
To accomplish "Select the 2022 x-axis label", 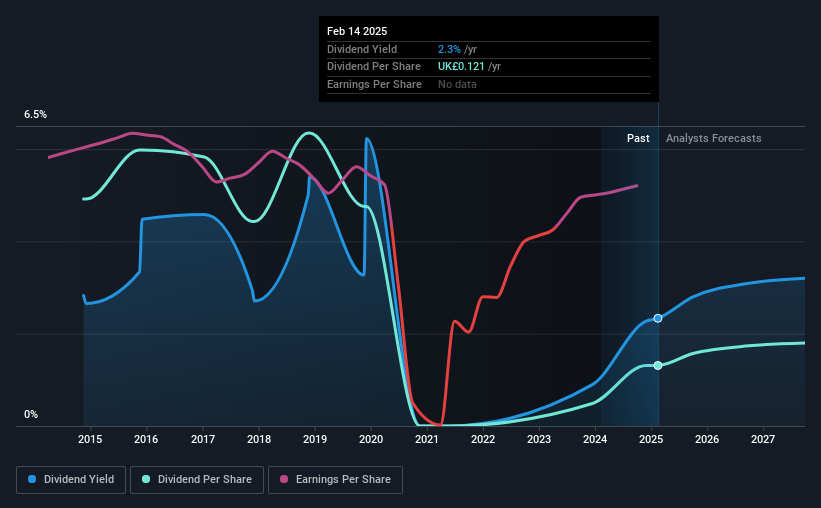I will click(x=483, y=439).
